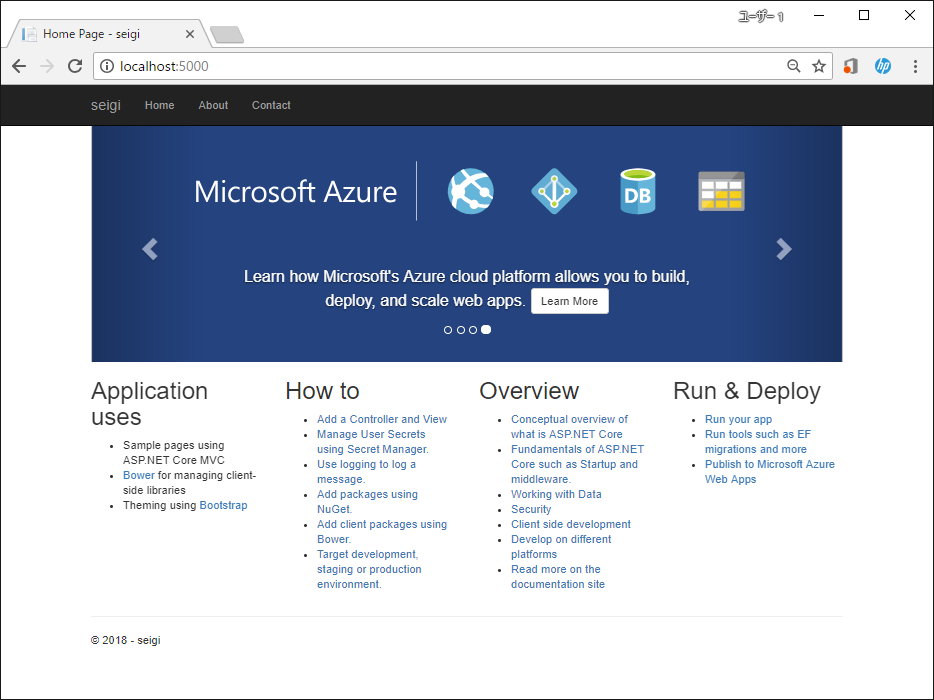934x700 pixels.
Task: Open the Chrome three-dot menu
Action: click(915, 66)
